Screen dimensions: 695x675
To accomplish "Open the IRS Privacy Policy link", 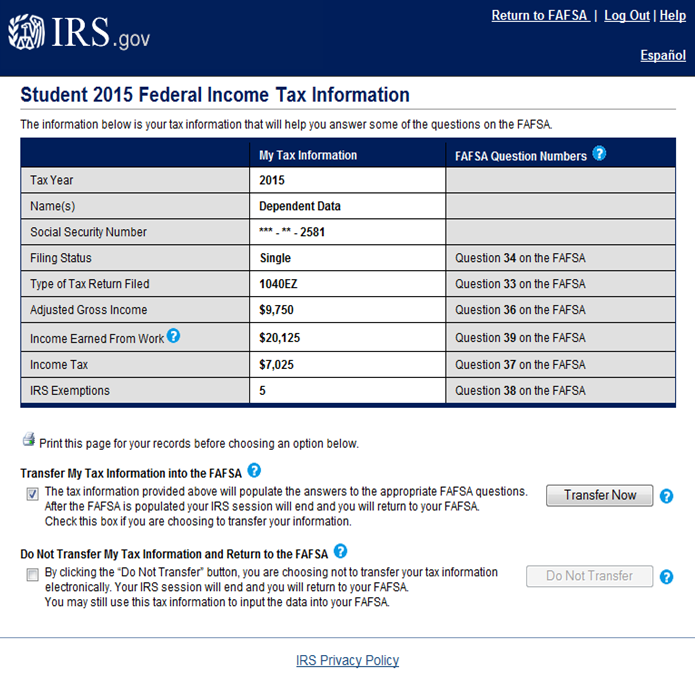I will pyautogui.click(x=348, y=660).
